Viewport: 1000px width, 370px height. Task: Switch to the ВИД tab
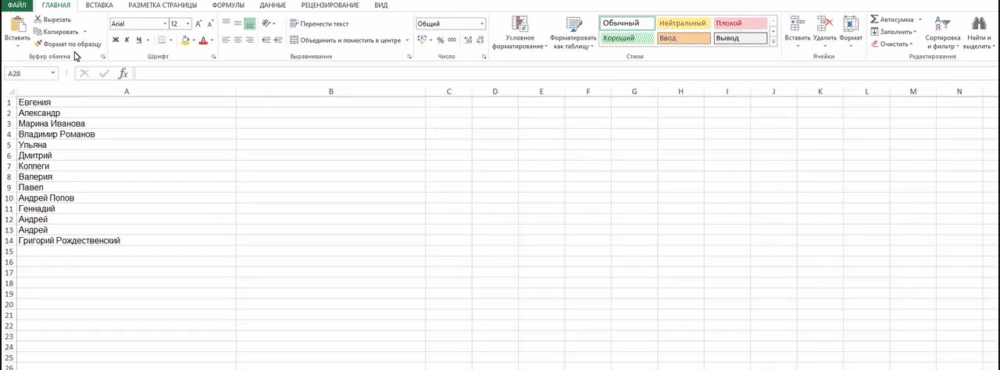coord(381,5)
